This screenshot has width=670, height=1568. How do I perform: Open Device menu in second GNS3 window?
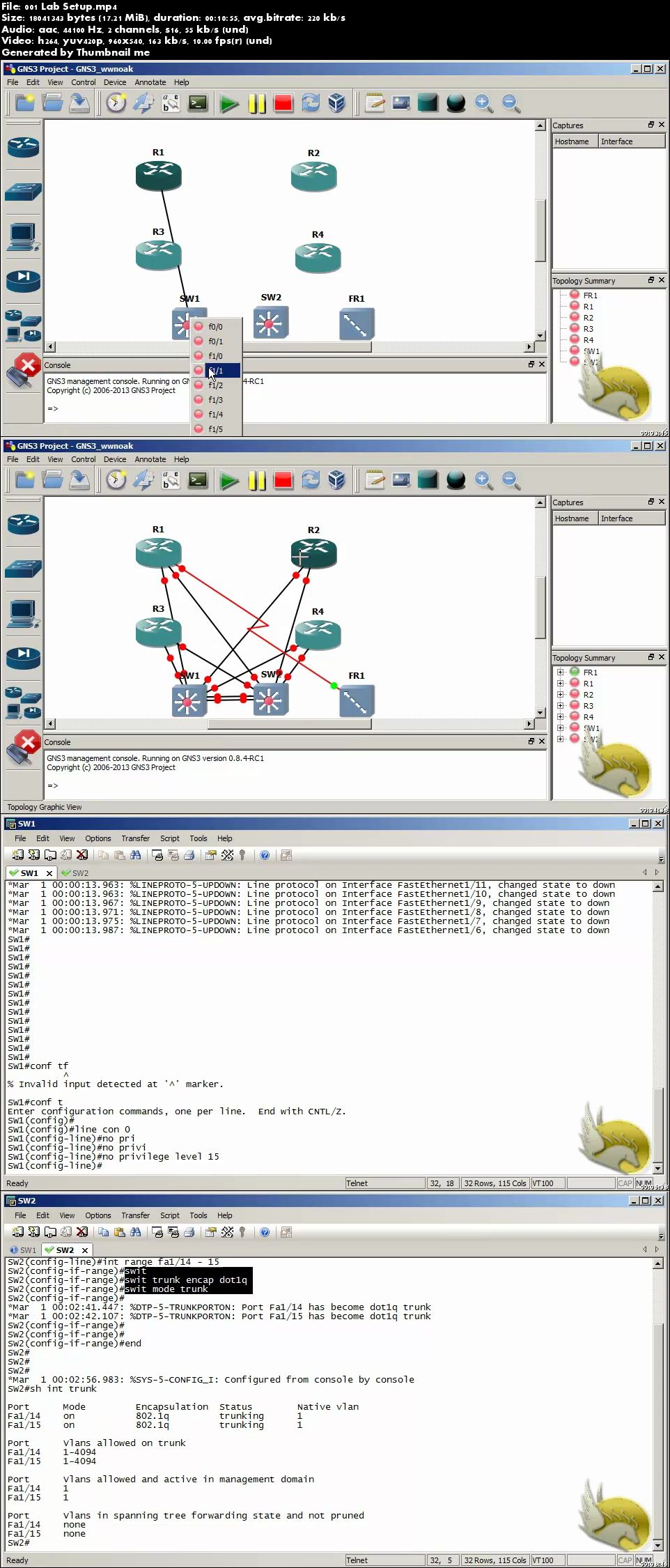(115, 459)
